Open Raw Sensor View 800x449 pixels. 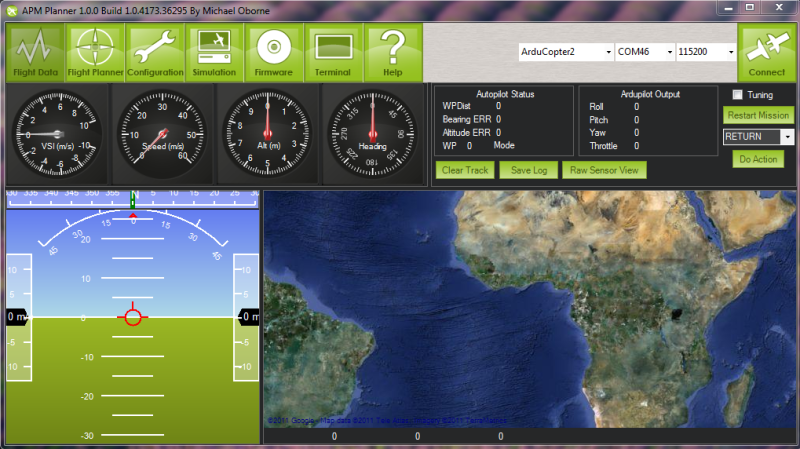[604, 170]
